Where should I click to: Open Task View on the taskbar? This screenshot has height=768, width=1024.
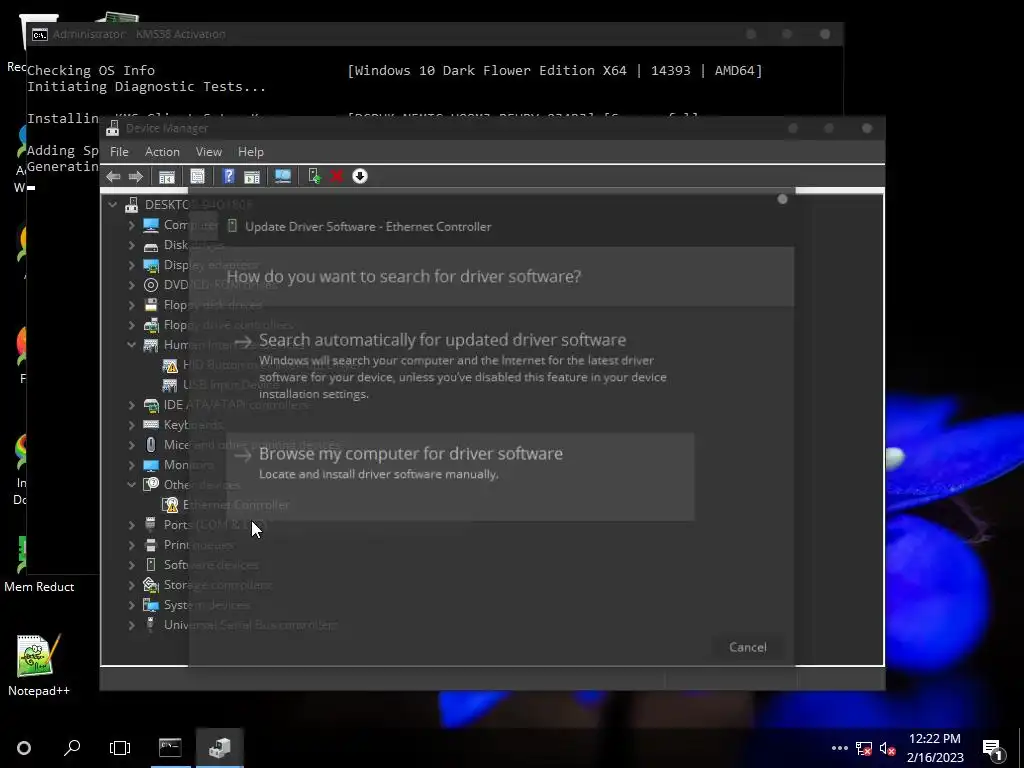[120, 748]
